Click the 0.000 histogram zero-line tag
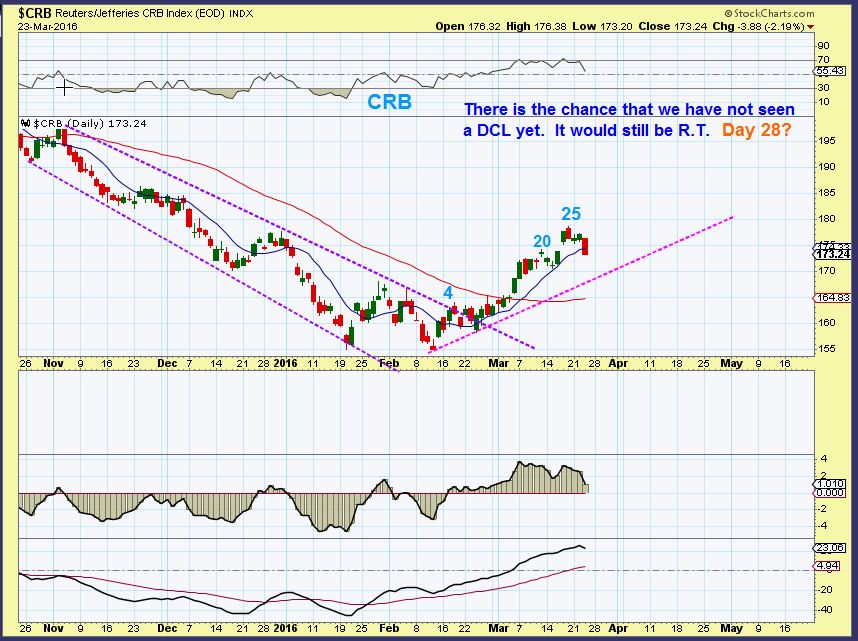 [831, 493]
